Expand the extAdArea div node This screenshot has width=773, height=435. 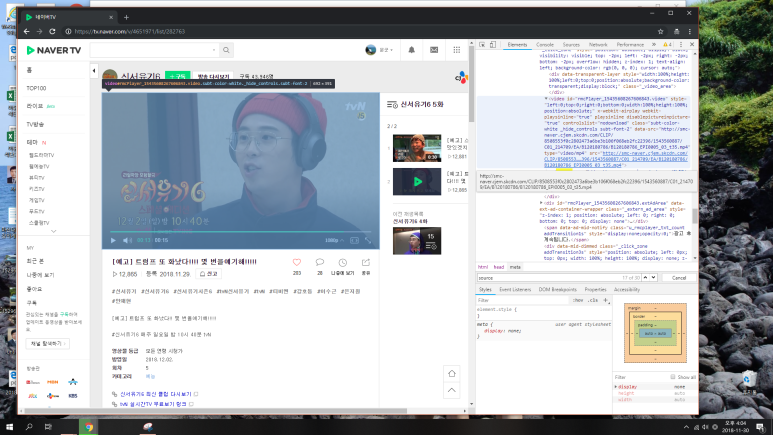pos(541,203)
